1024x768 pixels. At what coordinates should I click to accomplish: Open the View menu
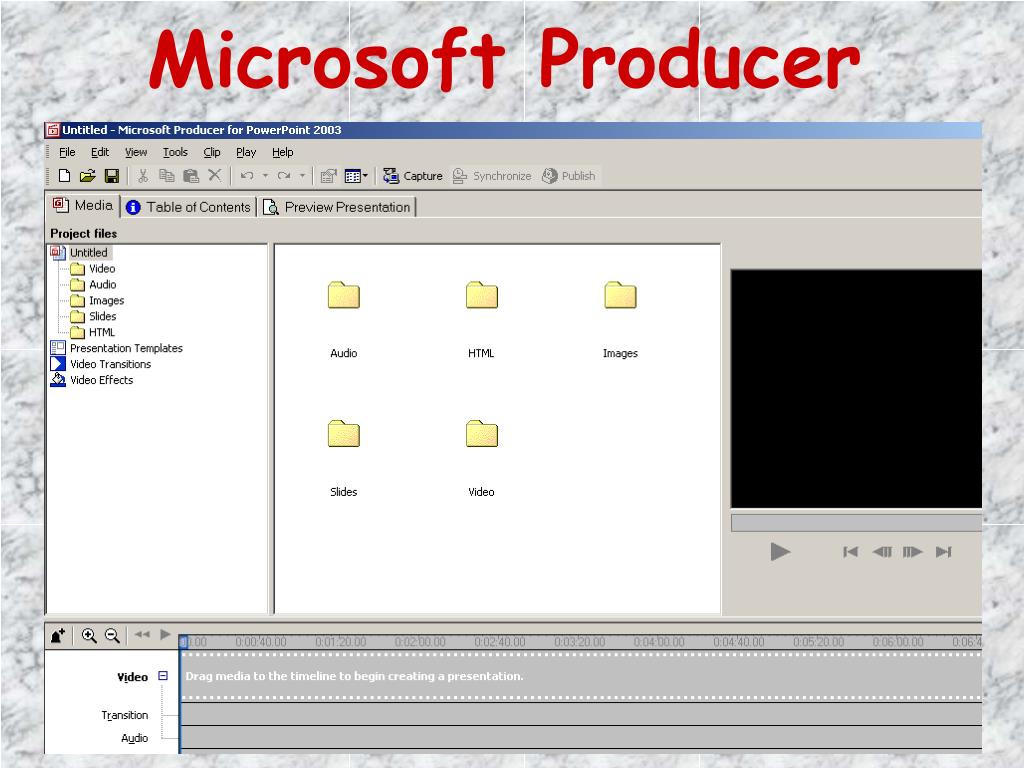tap(136, 152)
